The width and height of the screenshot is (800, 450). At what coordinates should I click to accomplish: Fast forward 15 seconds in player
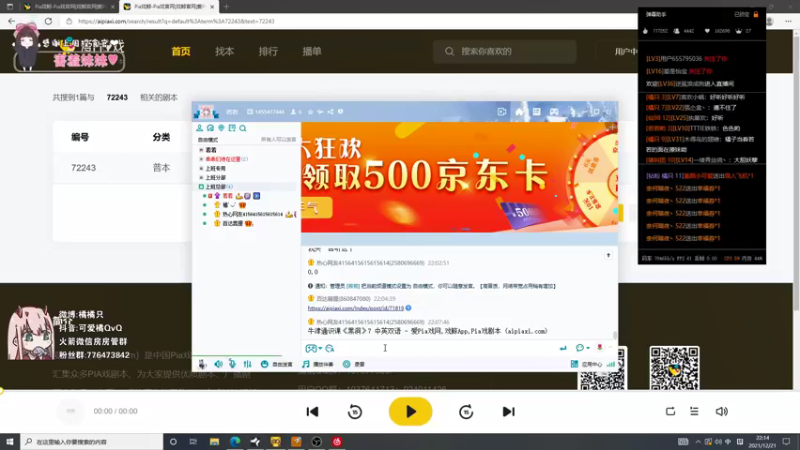(x=466, y=411)
